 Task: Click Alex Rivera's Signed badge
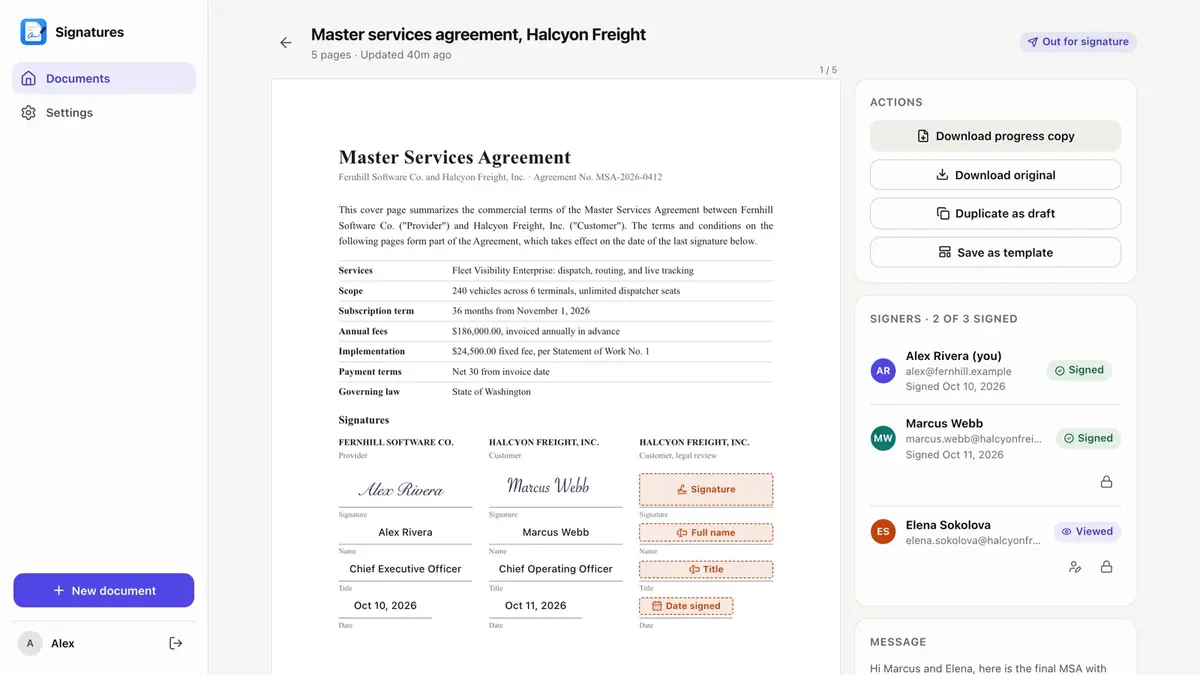coord(1079,370)
